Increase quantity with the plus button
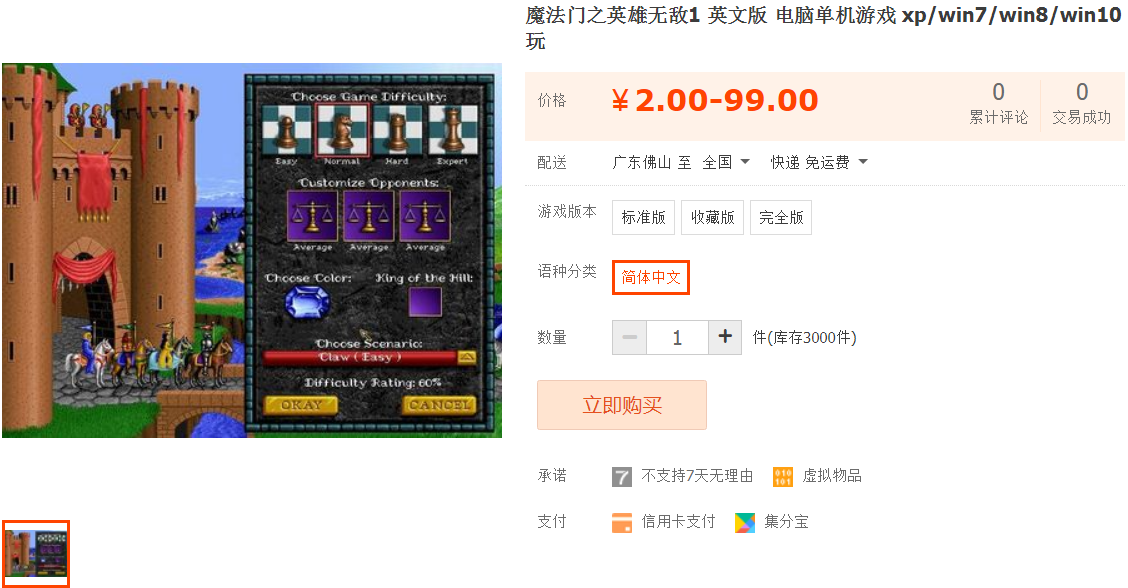Viewport: 1128px width, 588px height. [725, 337]
